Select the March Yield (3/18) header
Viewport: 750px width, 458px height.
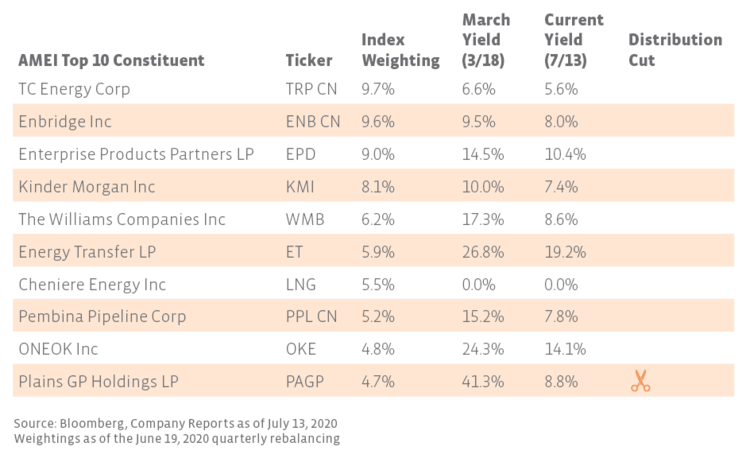486,39
